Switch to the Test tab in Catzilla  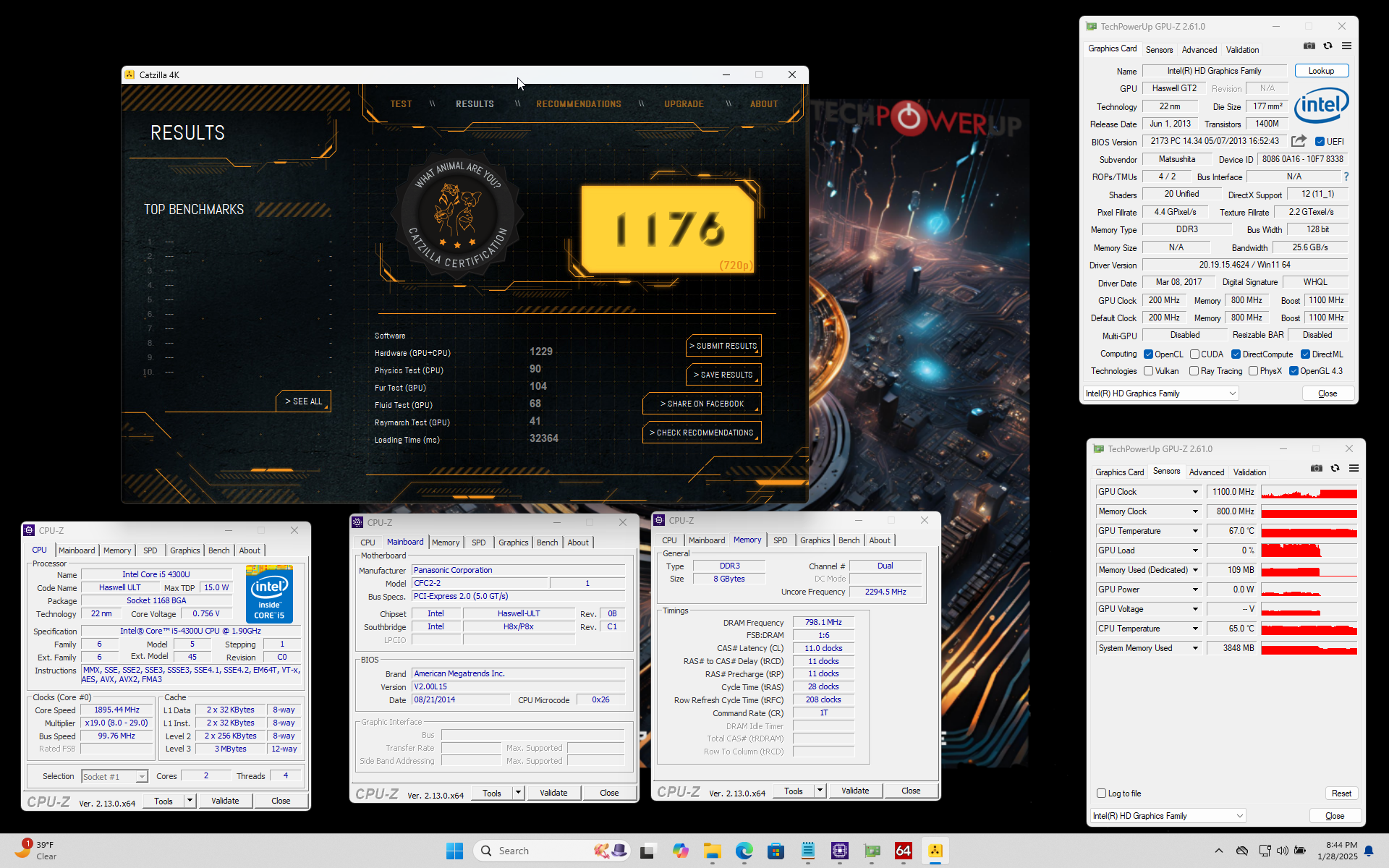(401, 104)
